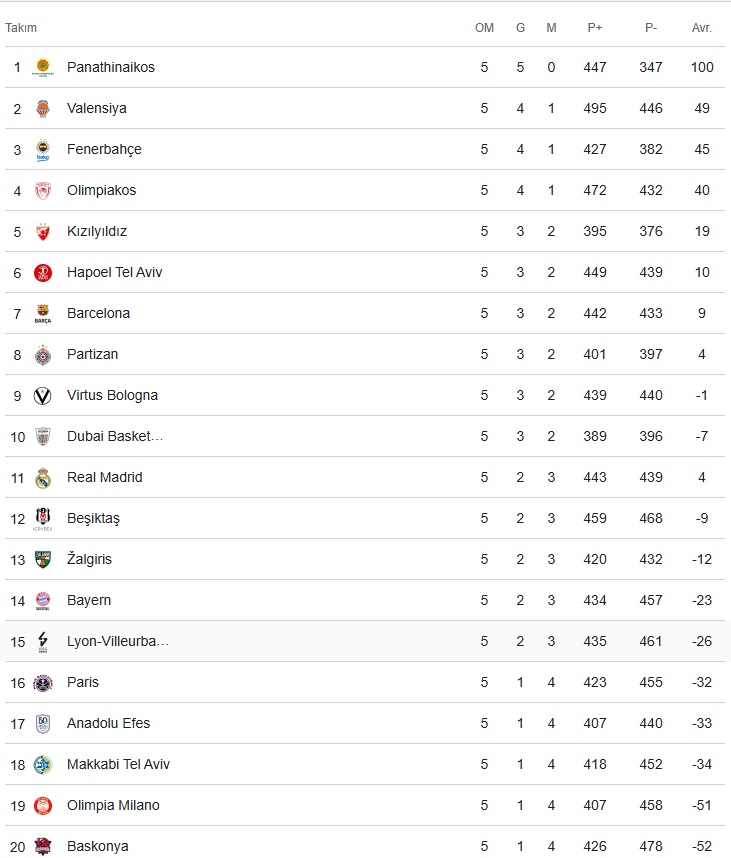Screen dimensions: 731x858
Task: Click the Takım column header
Action: click(x=21, y=28)
